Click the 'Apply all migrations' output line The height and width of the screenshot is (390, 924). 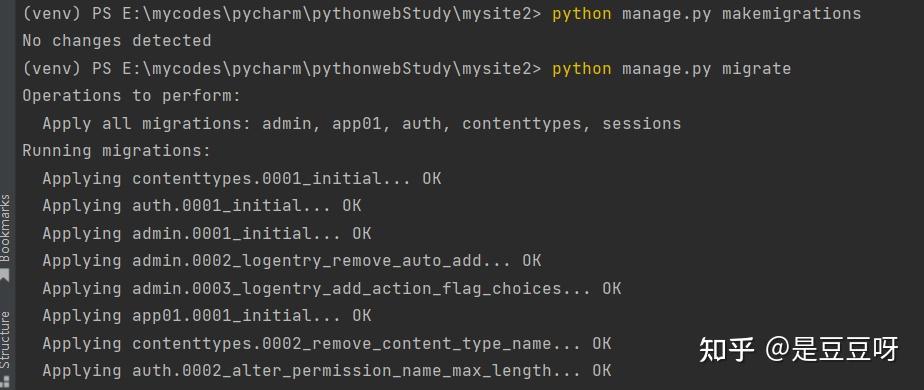(x=362, y=124)
